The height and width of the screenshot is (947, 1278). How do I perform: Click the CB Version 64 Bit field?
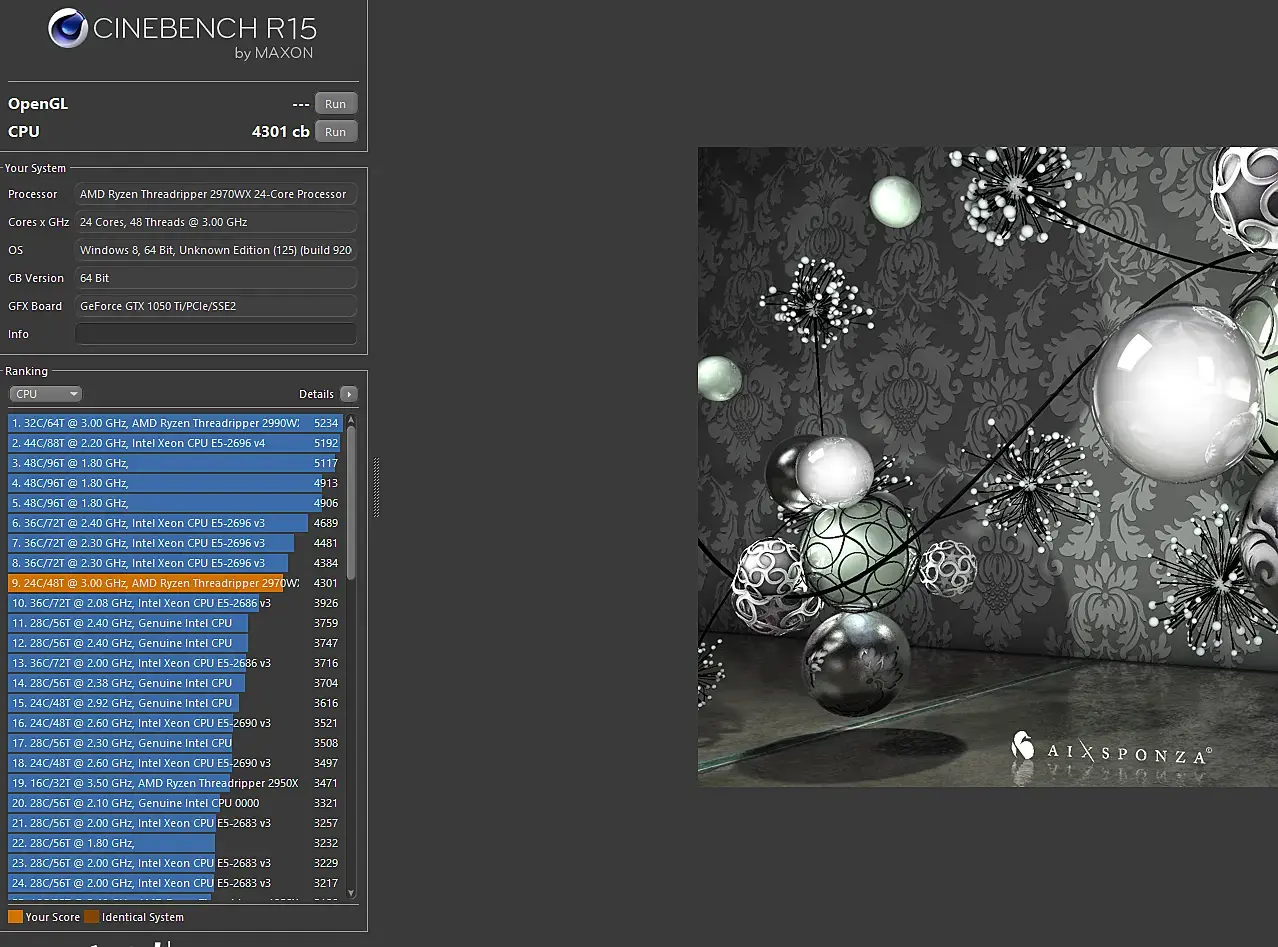[x=216, y=278]
